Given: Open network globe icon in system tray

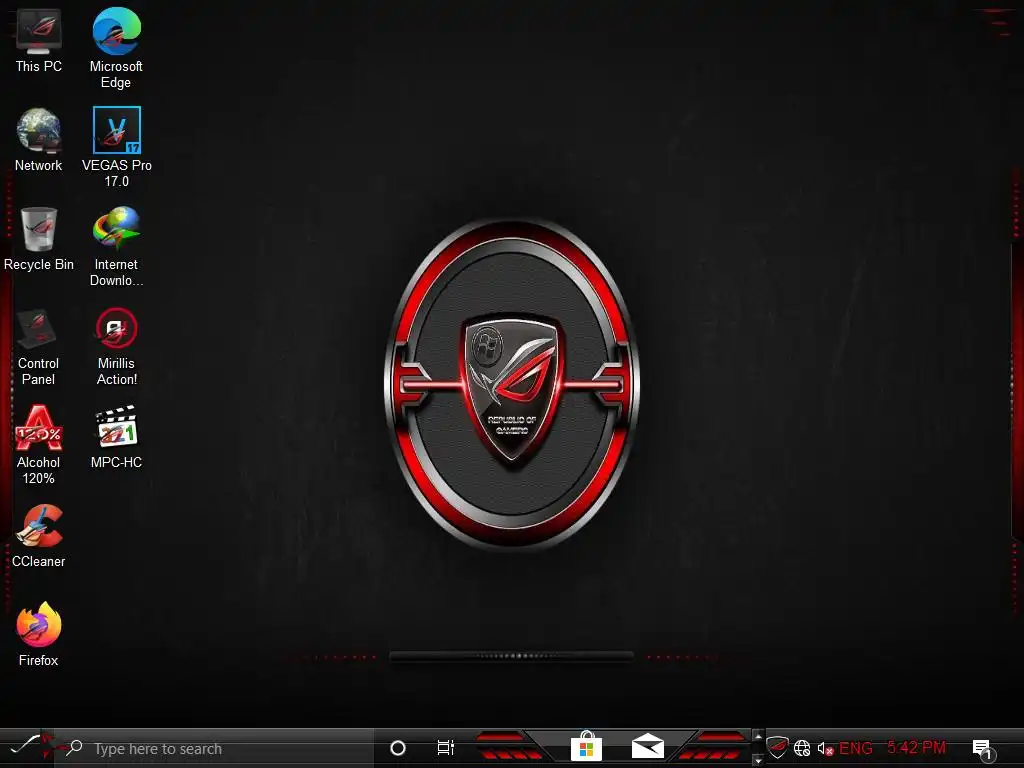Looking at the screenshot, I should point(802,748).
